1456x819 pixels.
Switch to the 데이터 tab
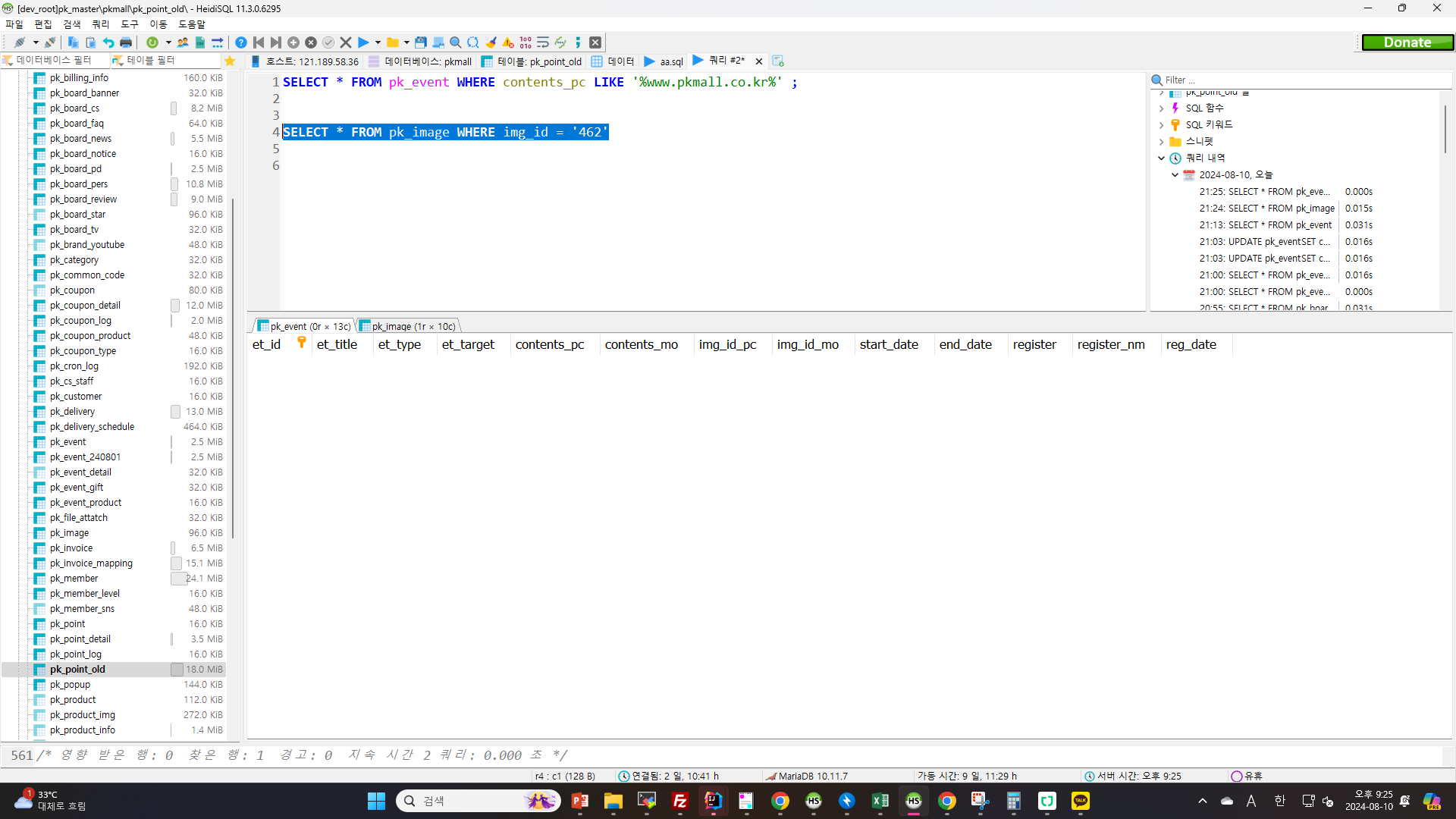[x=613, y=61]
